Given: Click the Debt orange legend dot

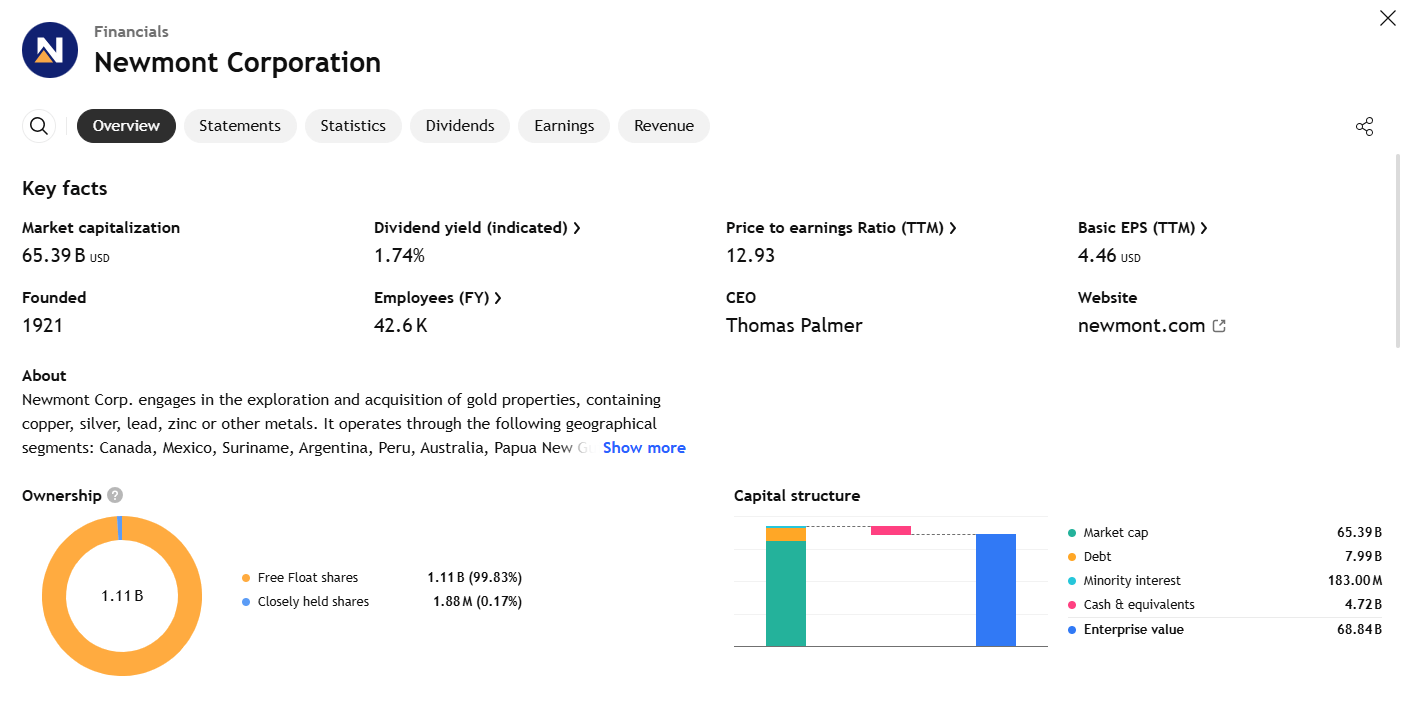Looking at the screenshot, I should pyautogui.click(x=1073, y=557).
